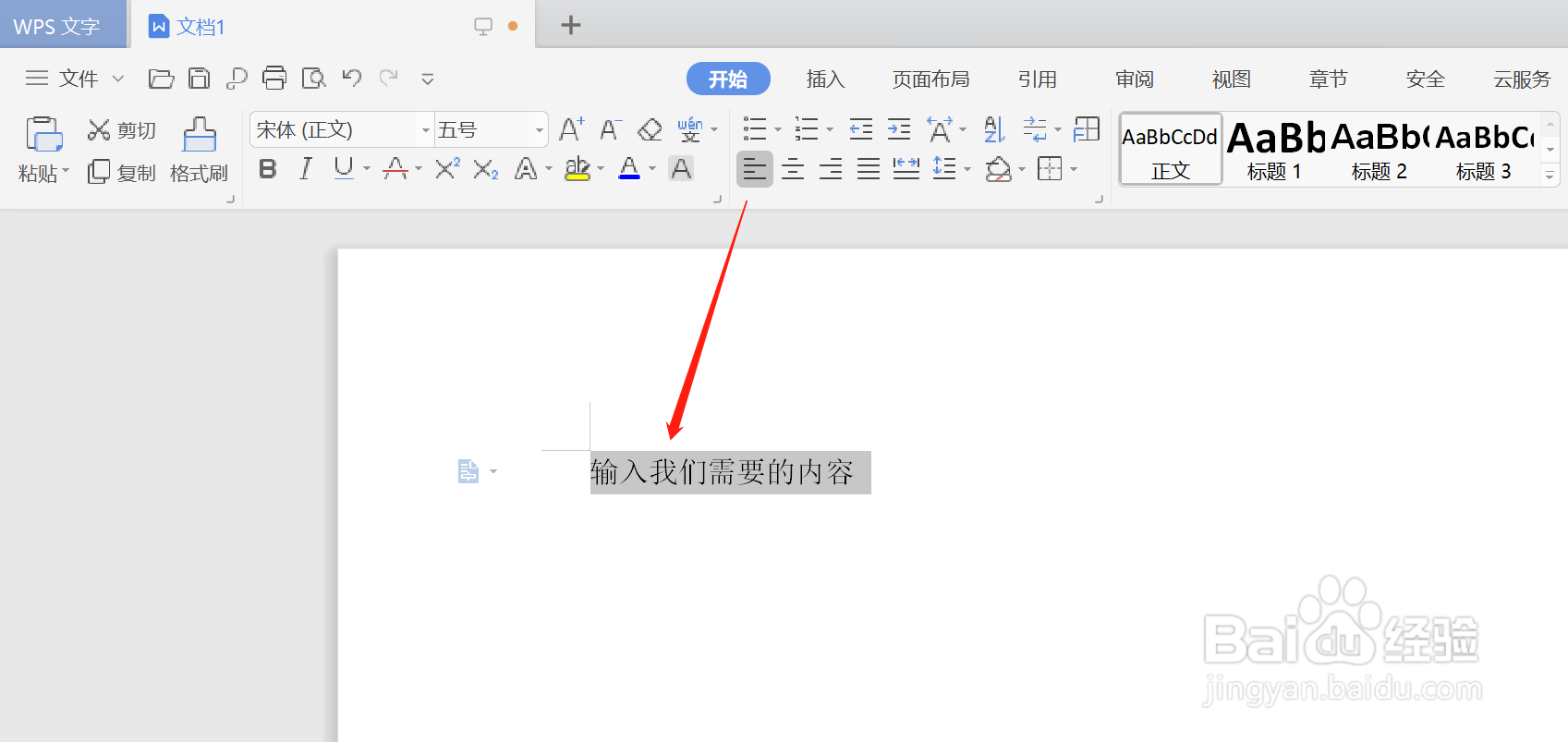Toggle Align Right paragraph button
Image resolution: width=1568 pixels, height=742 pixels.
click(831, 169)
